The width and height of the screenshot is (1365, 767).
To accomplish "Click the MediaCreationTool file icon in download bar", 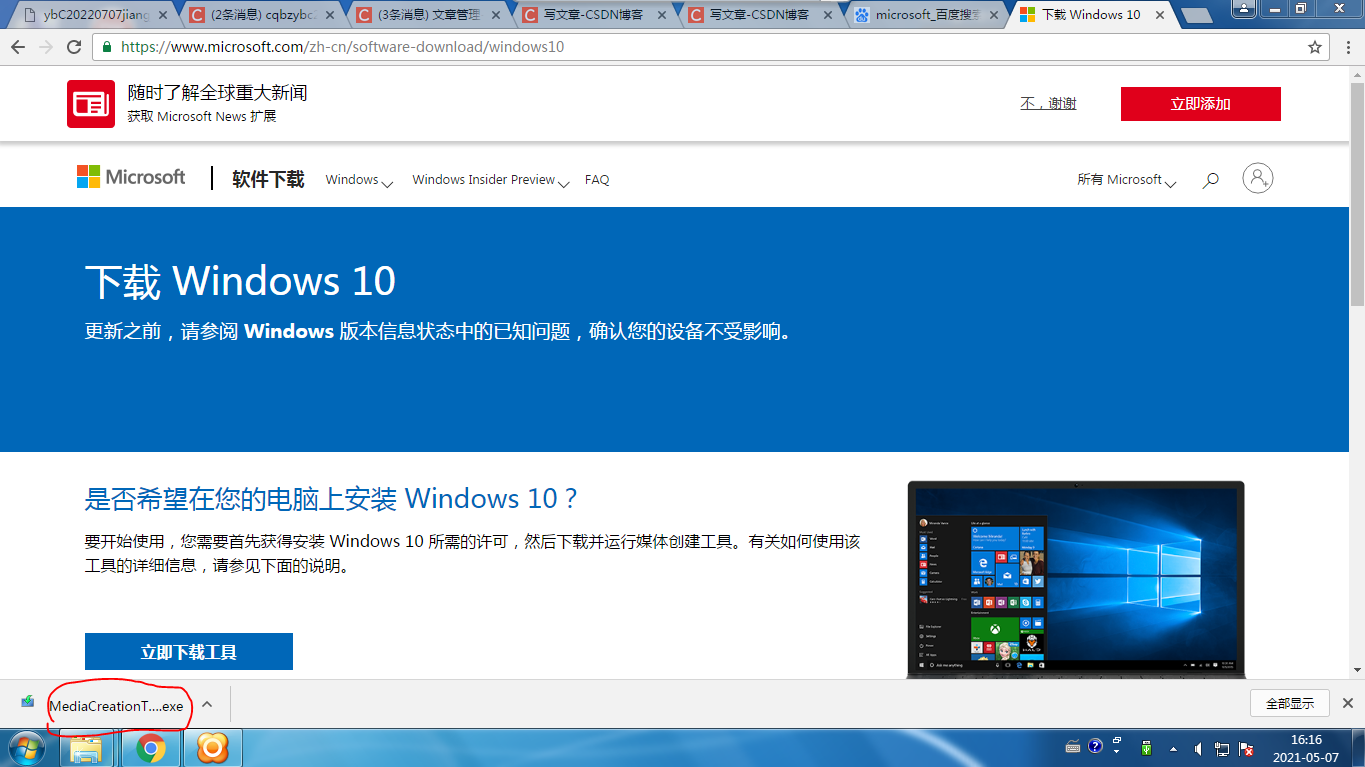I will (x=28, y=702).
